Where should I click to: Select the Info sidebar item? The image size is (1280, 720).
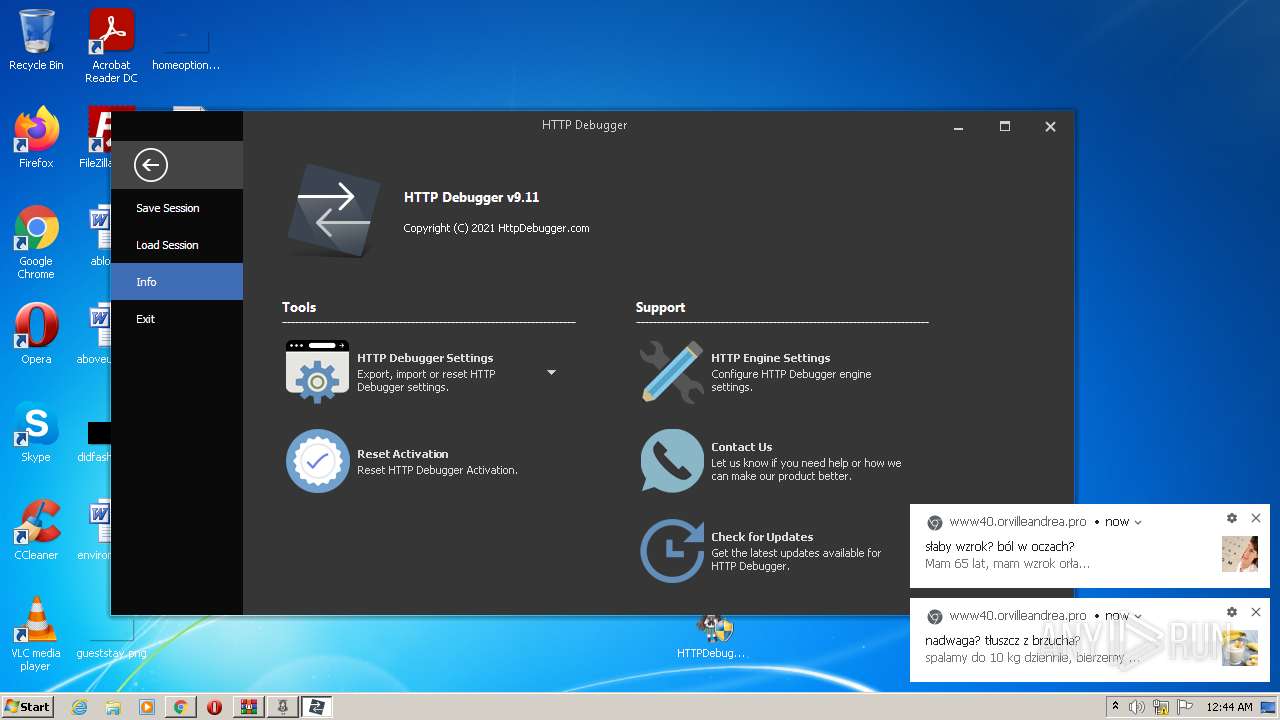[177, 282]
